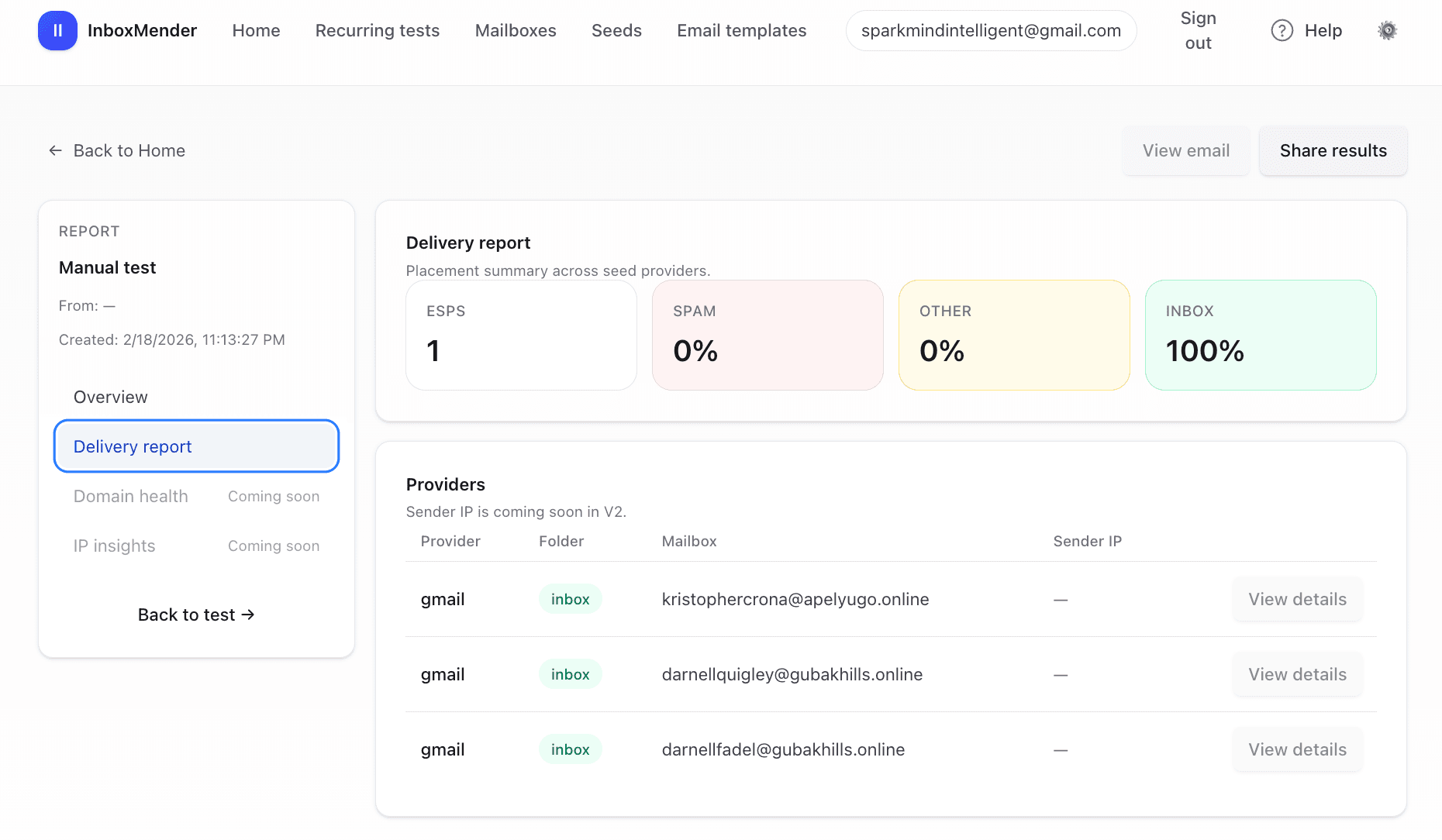Click the back arrow beside Back to Home
The image size is (1442, 840).
pyautogui.click(x=54, y=150)
